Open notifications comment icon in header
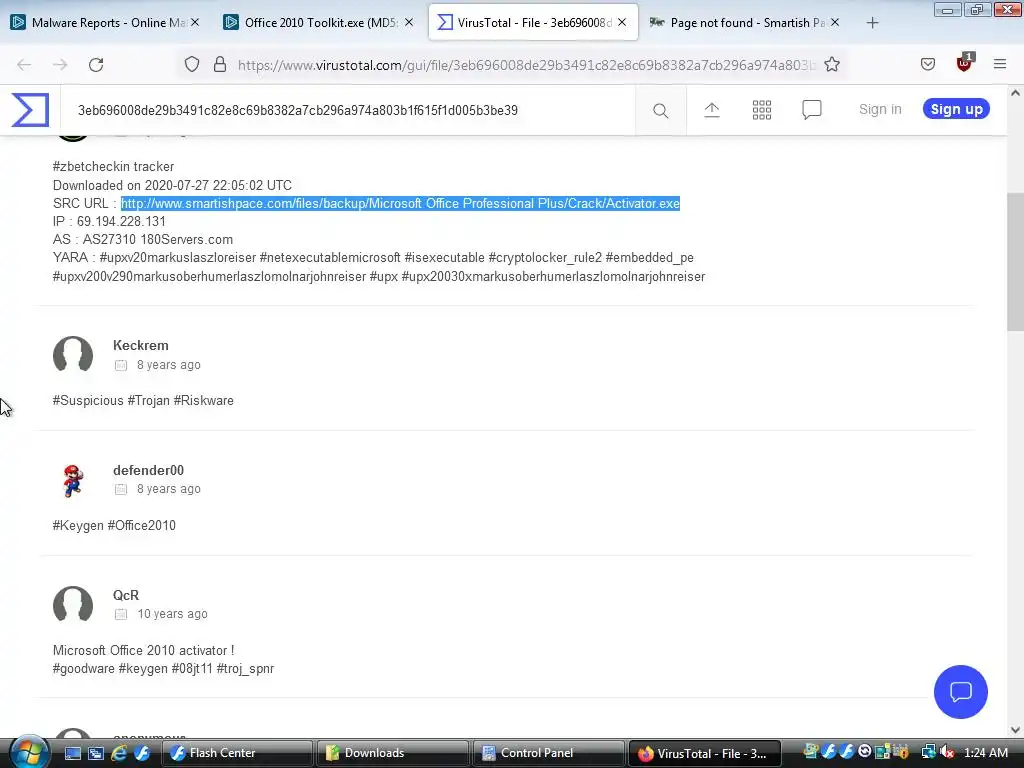 point(812,110)
